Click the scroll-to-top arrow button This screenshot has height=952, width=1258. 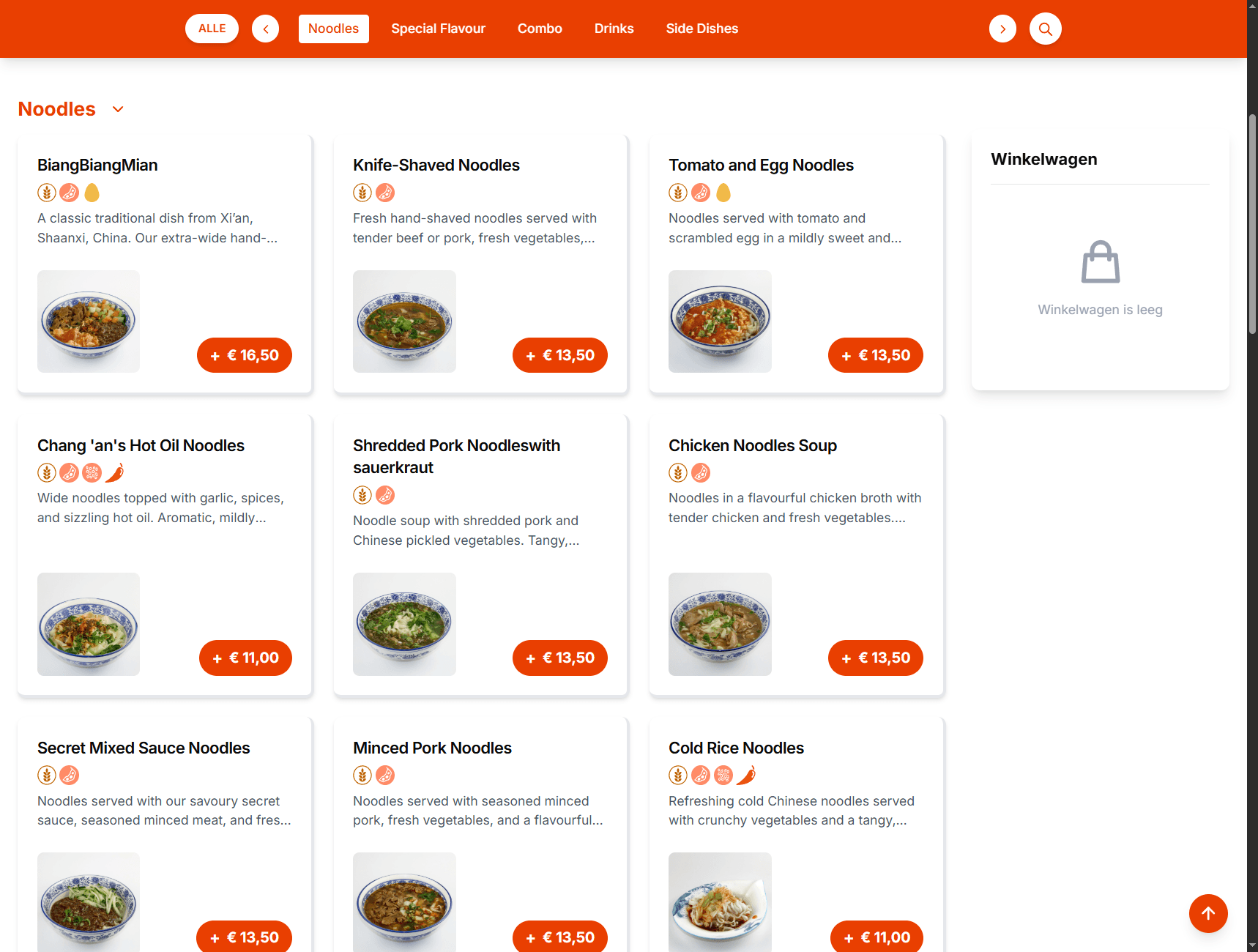pyautogui.click(x=1207, y=913)
